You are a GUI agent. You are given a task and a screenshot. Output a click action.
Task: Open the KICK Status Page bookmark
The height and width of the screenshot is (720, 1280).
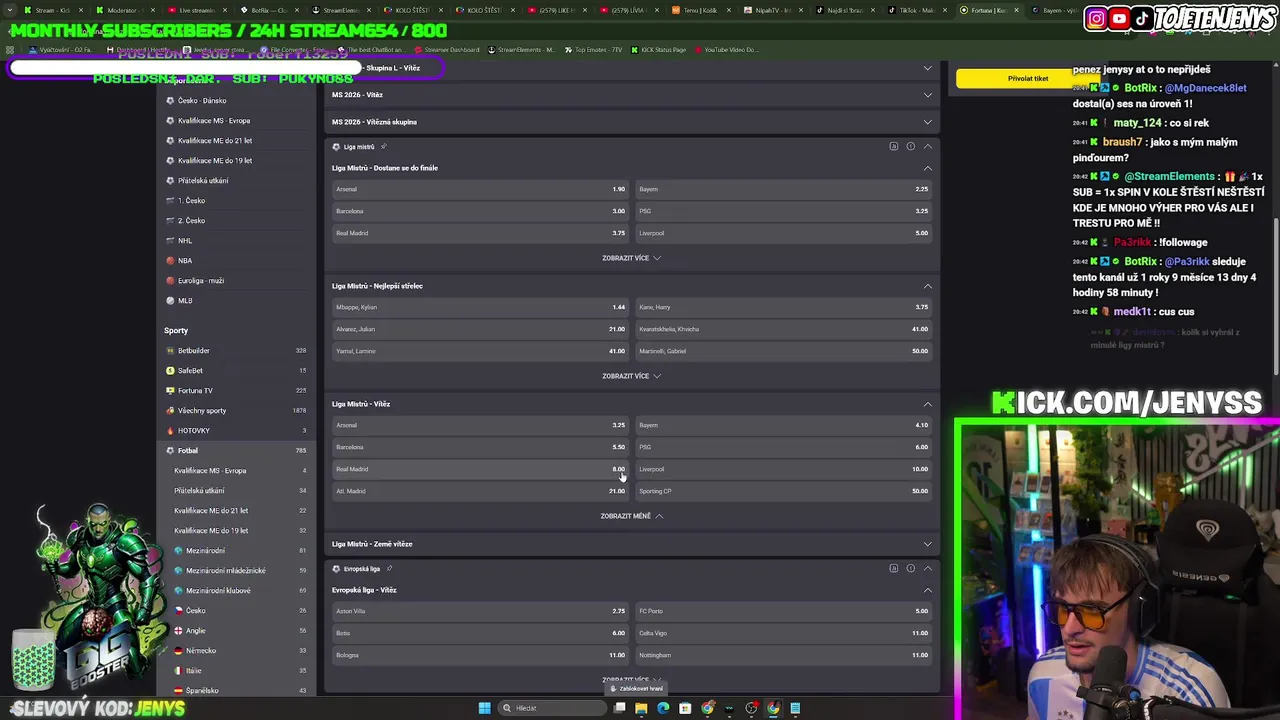659,50
